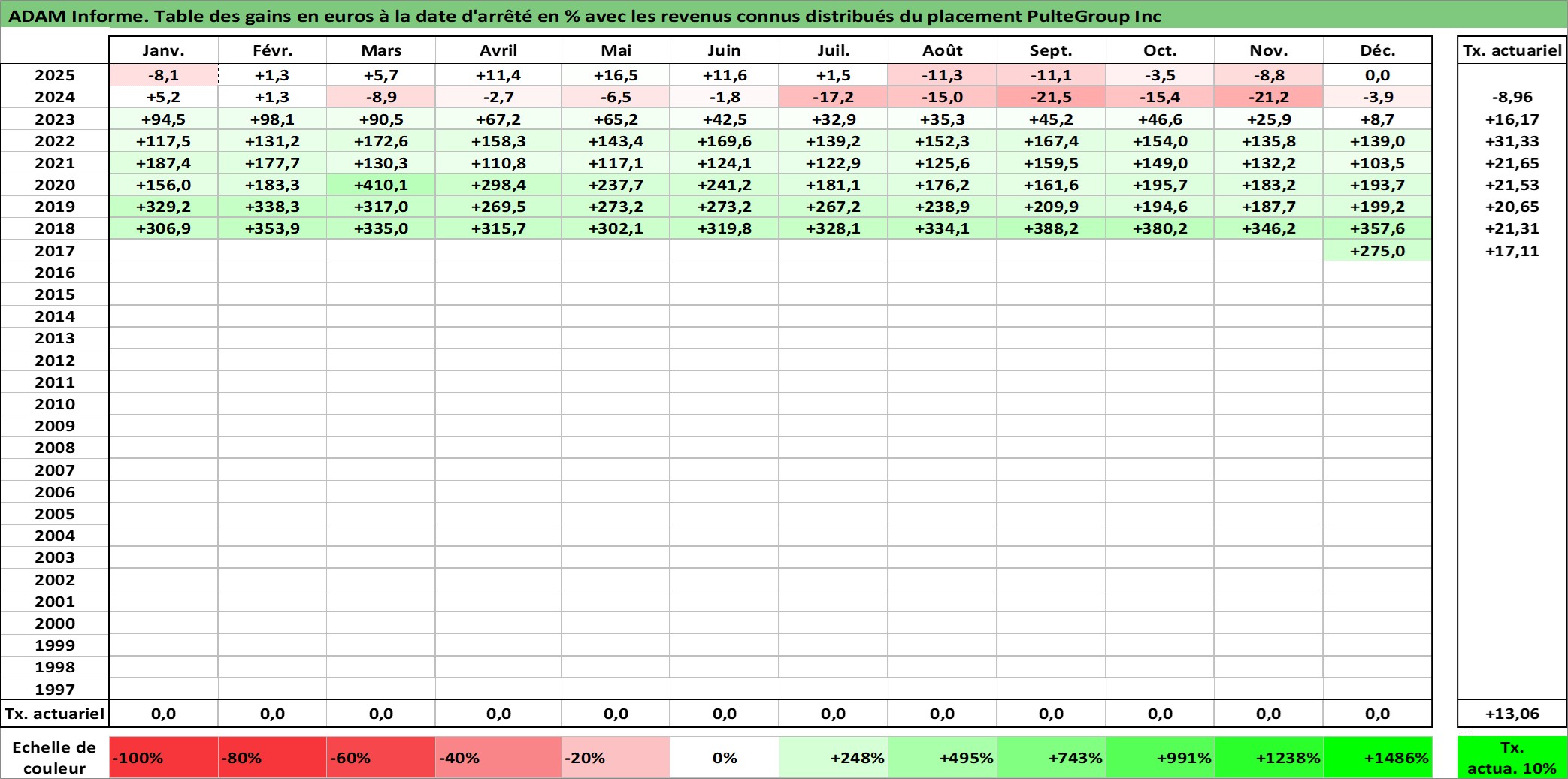This screenshot has width=1568, height=779.
Task: Select the Oct. column header
Action: (1160, 50)
